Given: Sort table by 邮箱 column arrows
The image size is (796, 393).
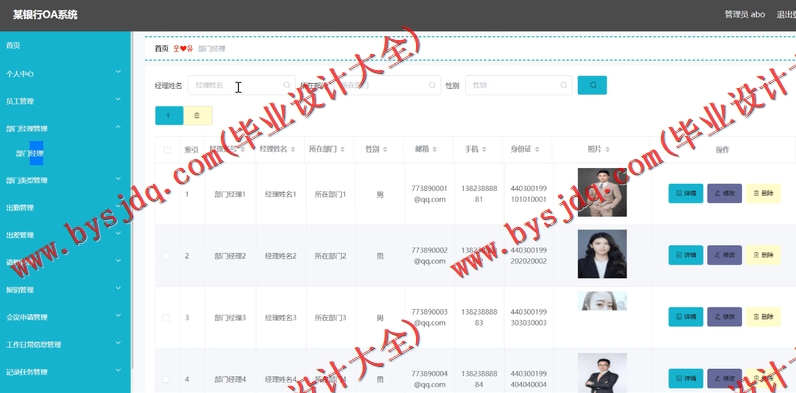Looking at the screenshot, I should [436, 149].
